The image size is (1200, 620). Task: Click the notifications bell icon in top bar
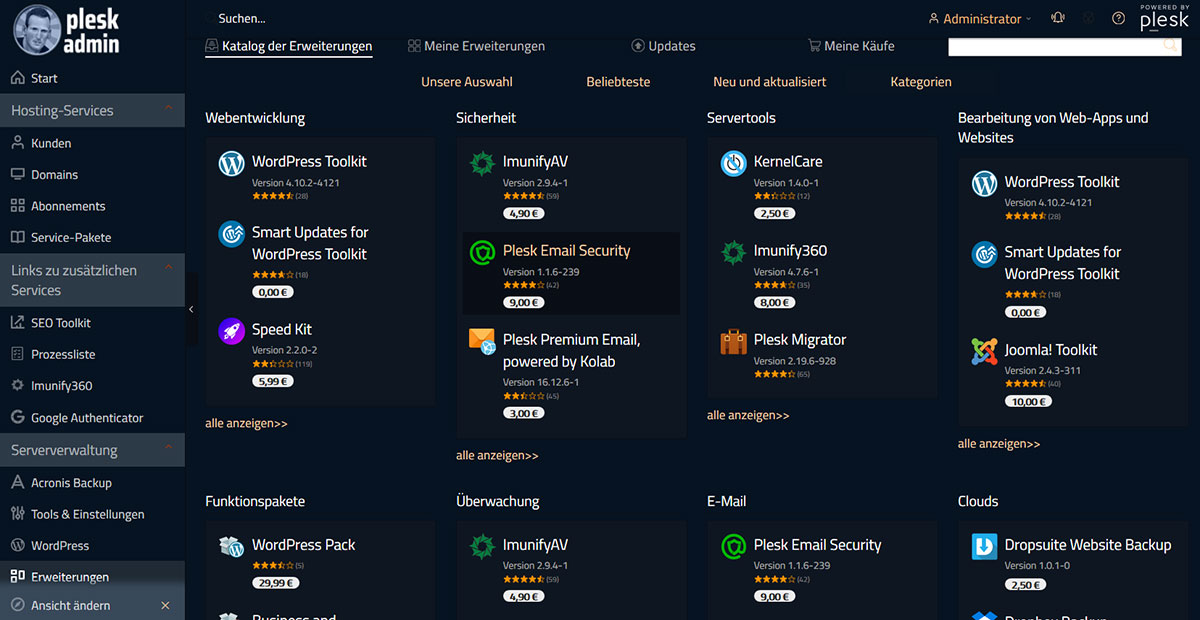pos(1058,18)
